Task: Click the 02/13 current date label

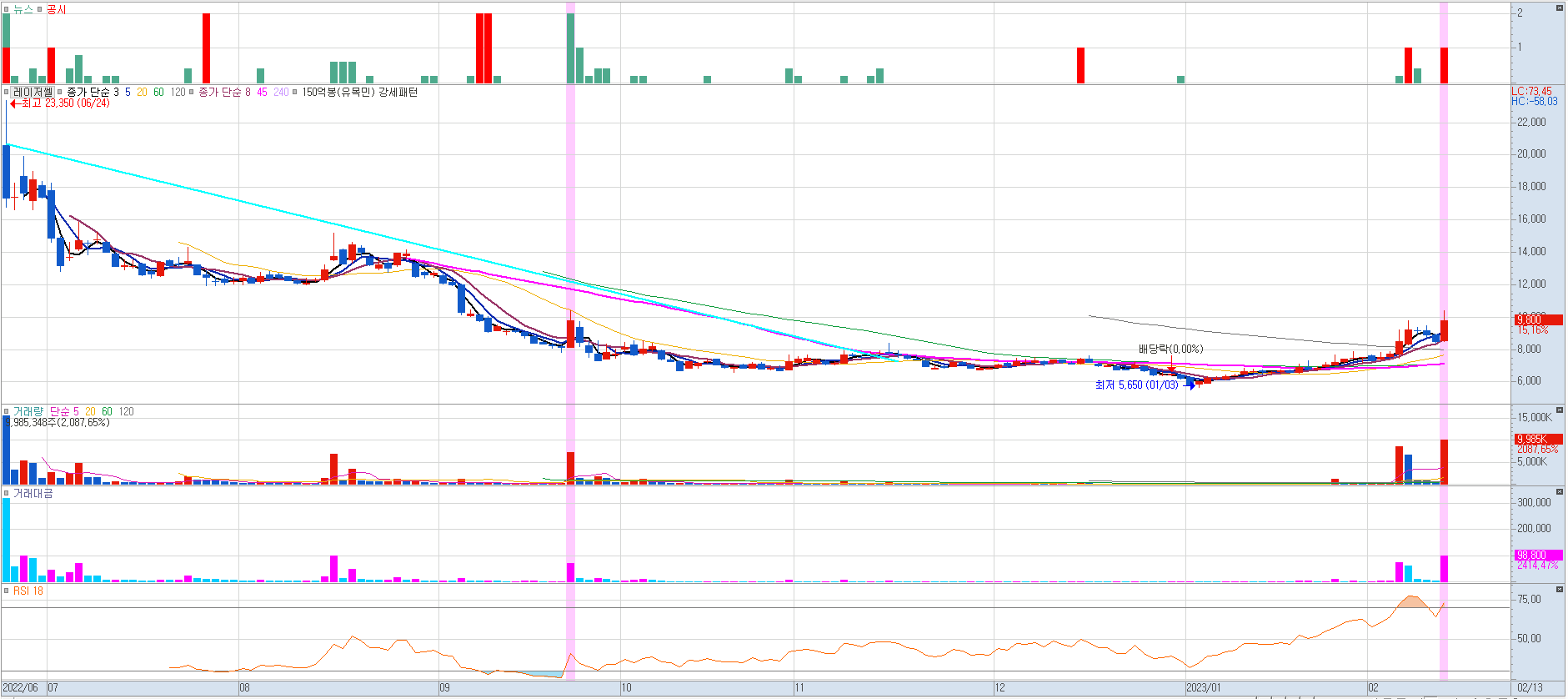Action: click(1530, 687)
